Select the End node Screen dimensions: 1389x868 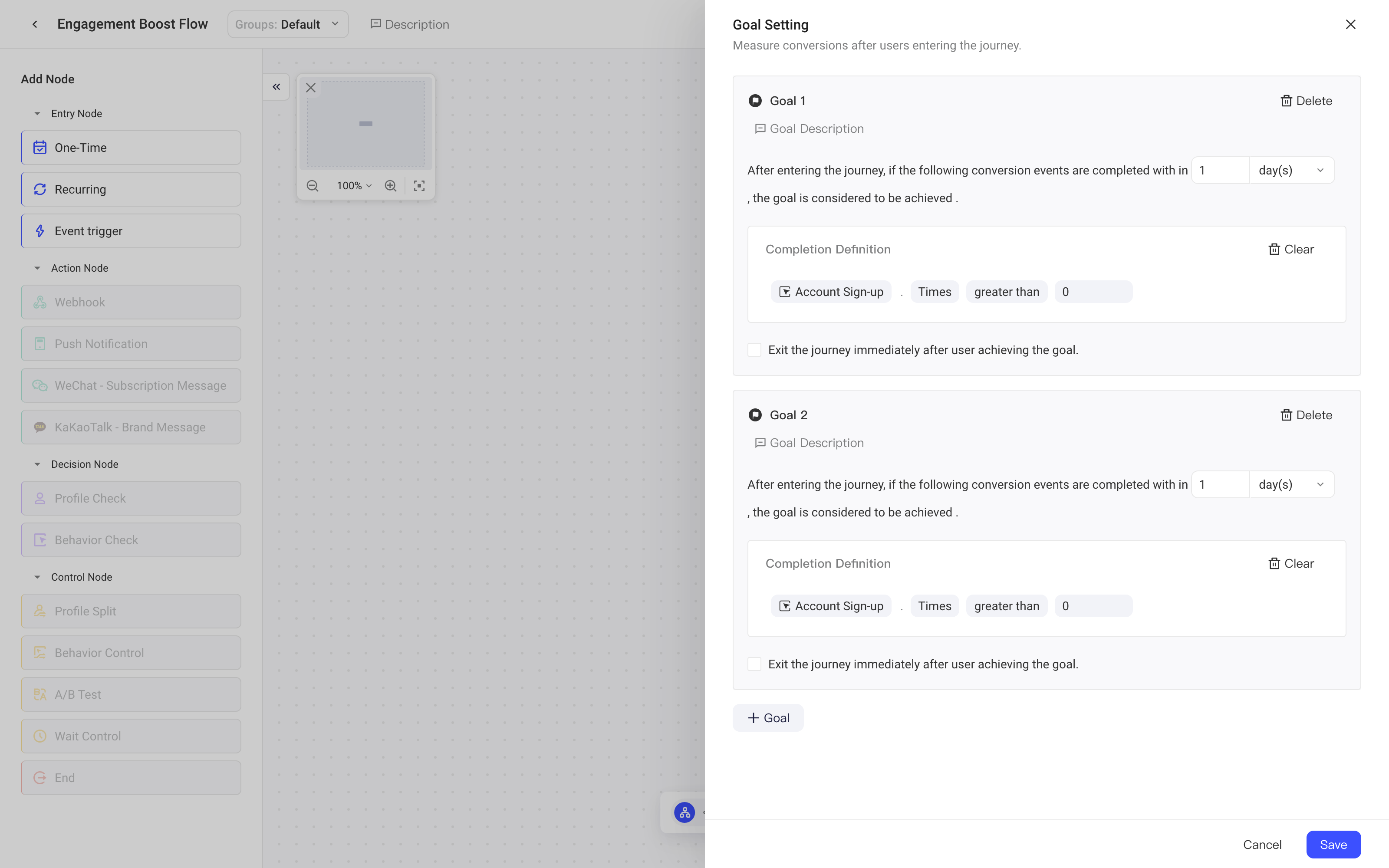point(131,778)
